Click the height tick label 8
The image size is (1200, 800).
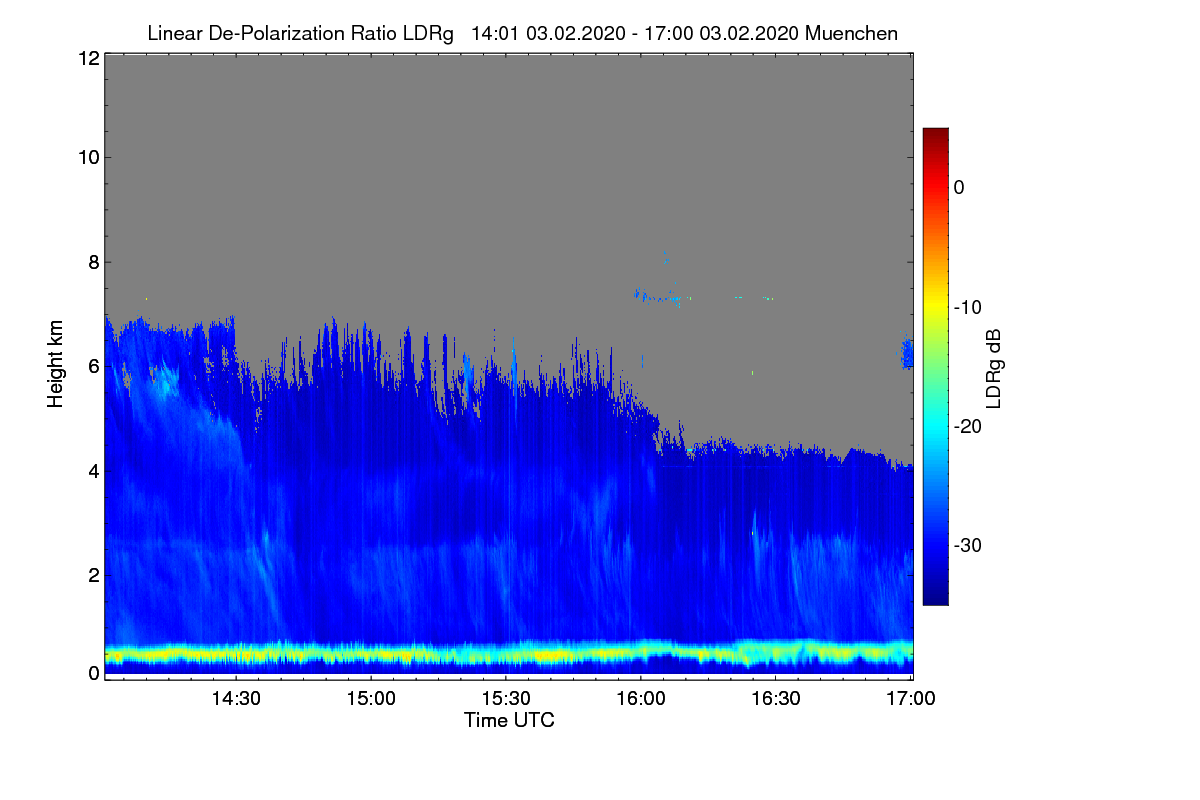pos(92,262)
